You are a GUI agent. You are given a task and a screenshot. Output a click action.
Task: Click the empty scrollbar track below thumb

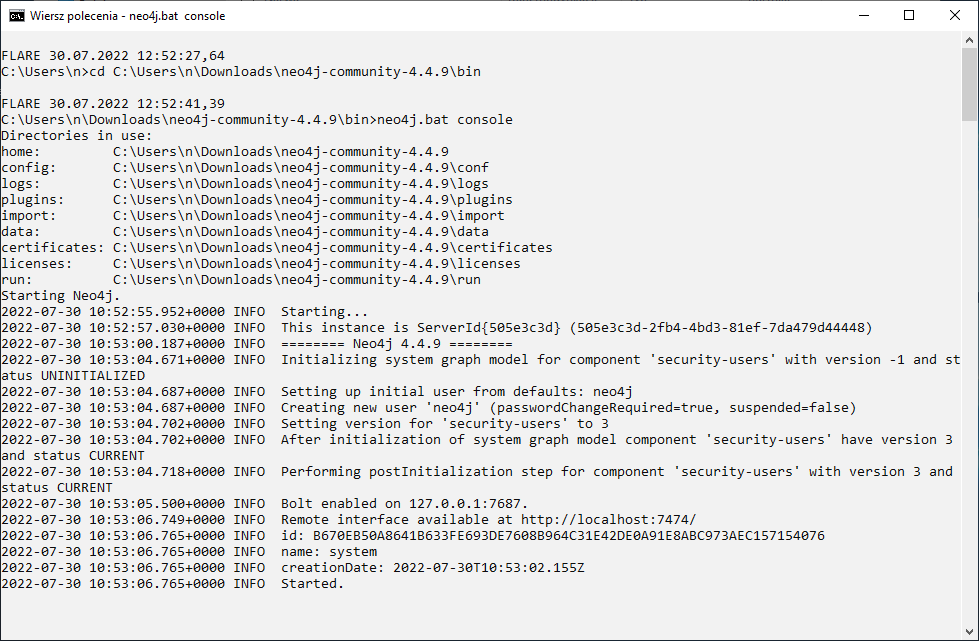pos(969,372)
